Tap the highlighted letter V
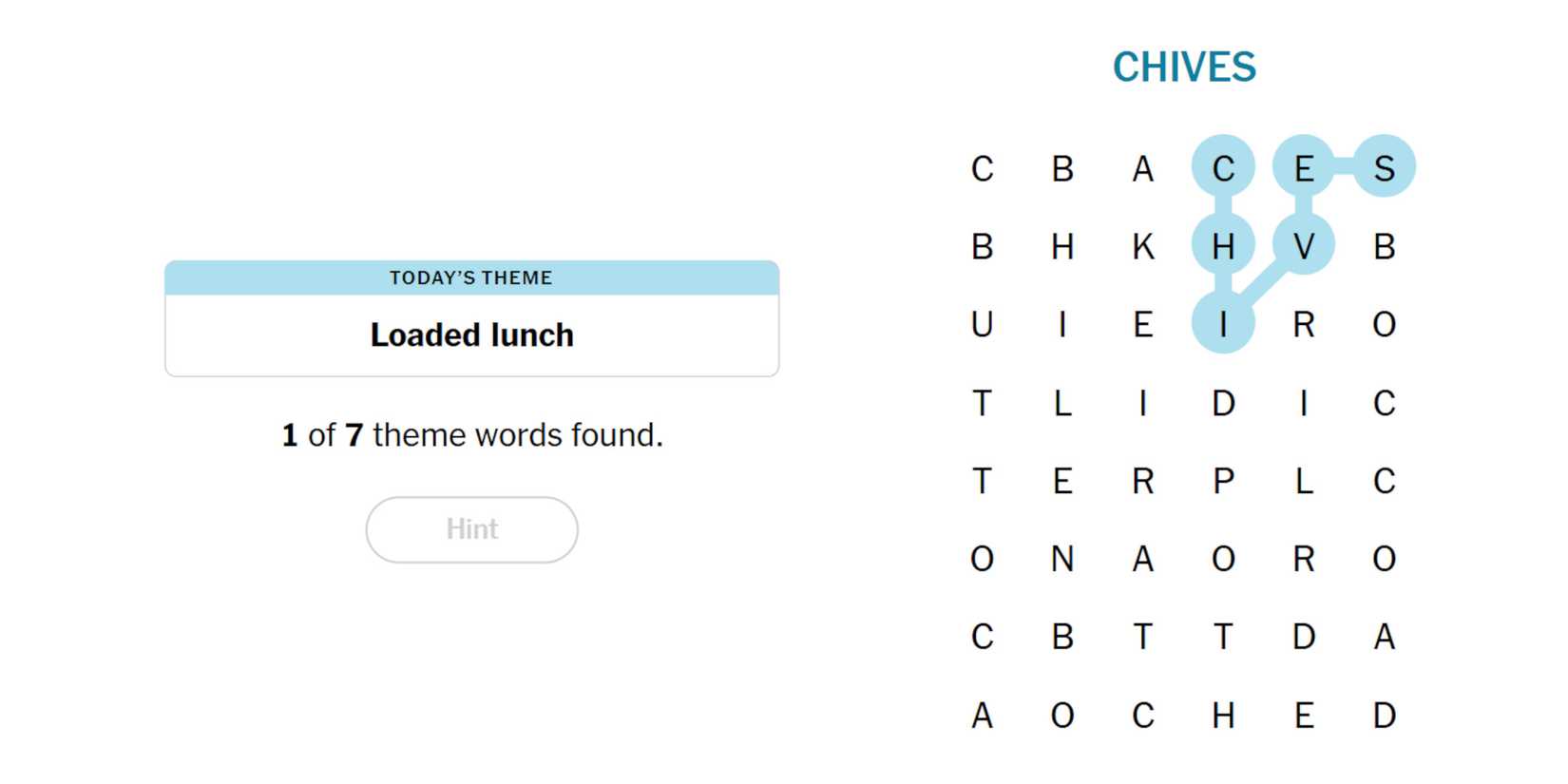This screenshot has height=784, width=1568. click(x=1303, y=247)
